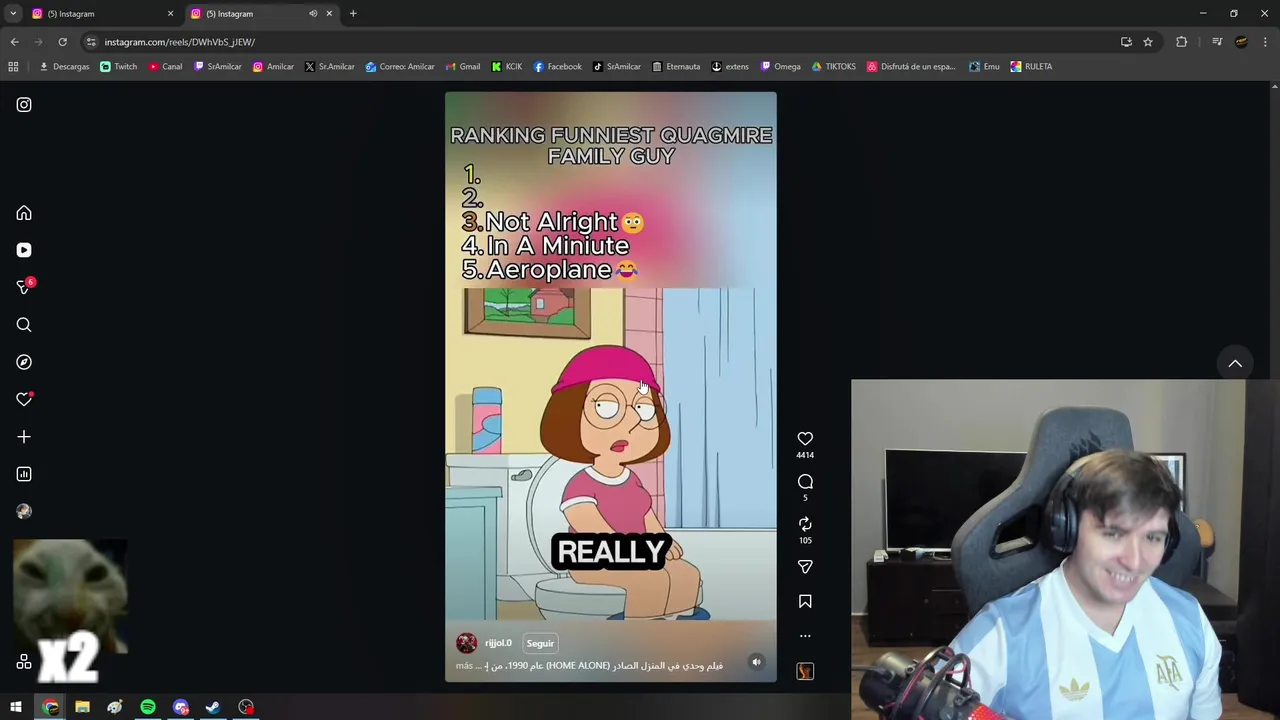Open OBS Studio from the taskbar

coord(246,708)
